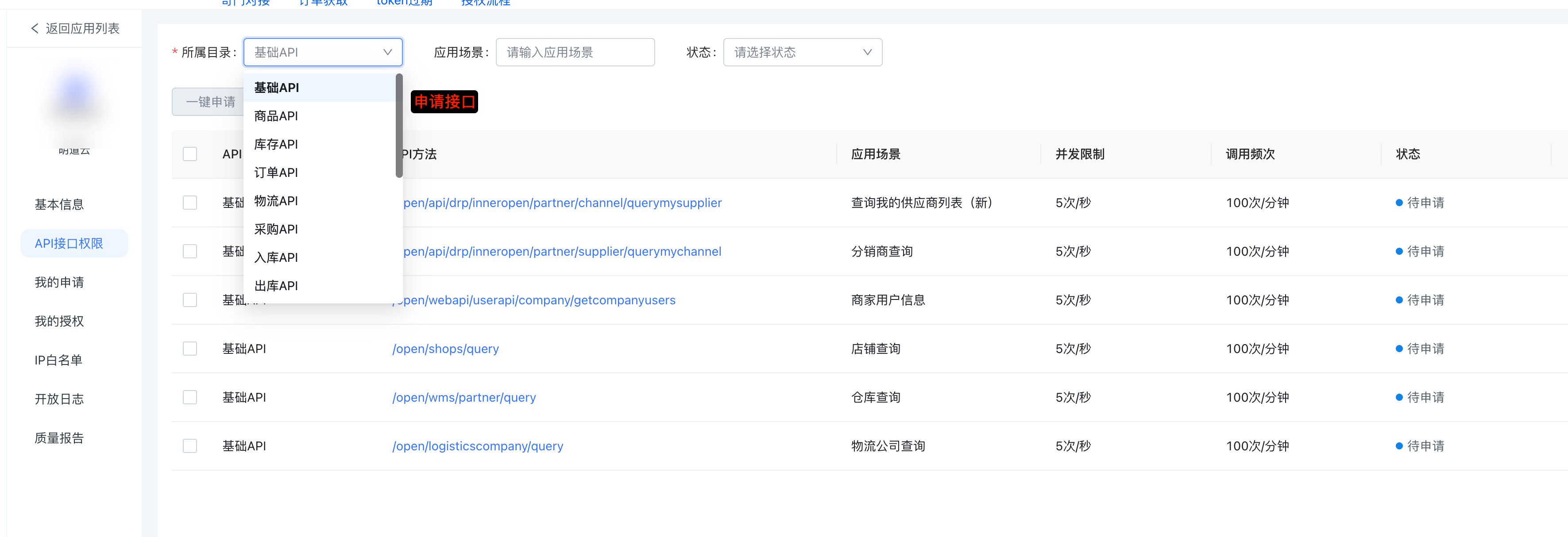
Task: Click the 物流公司查询 scenario cell
Action: point(888,446)
